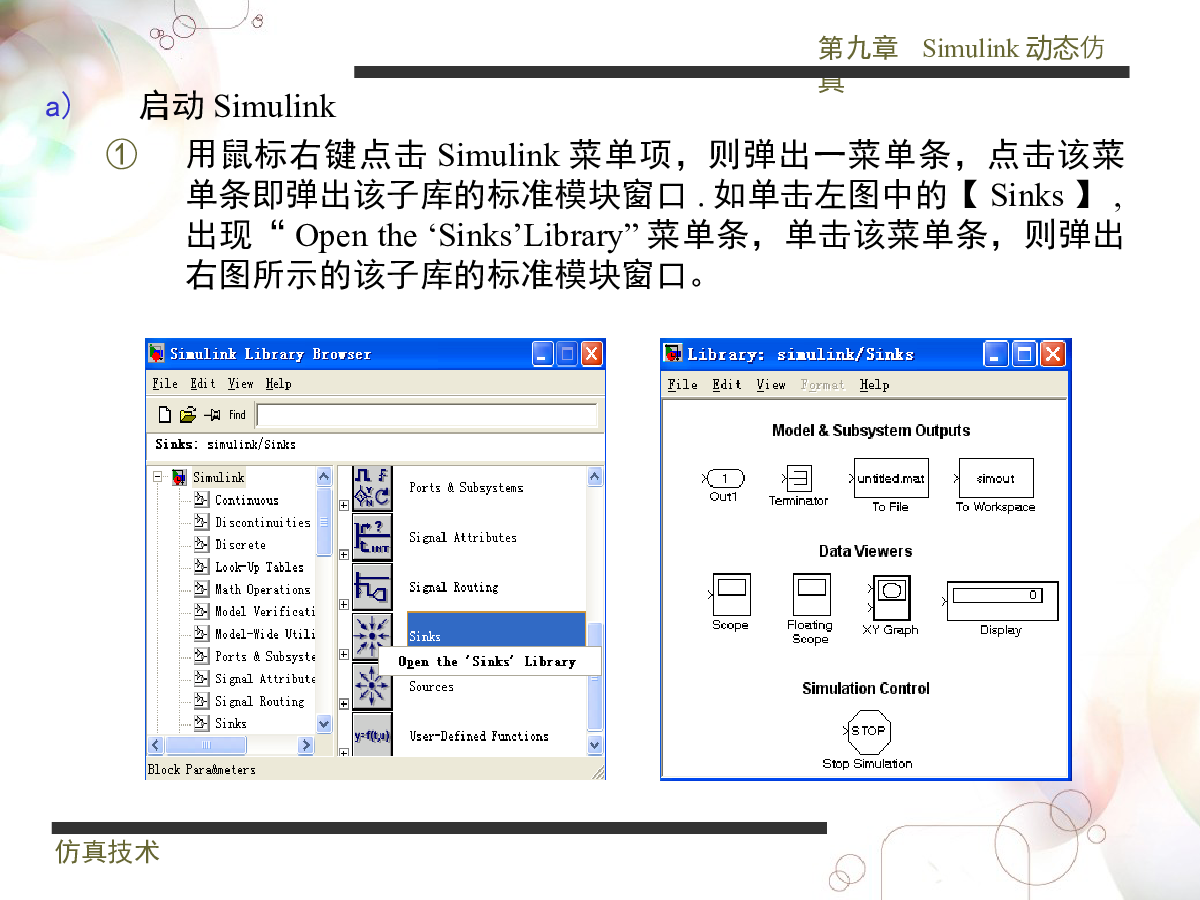The height and width of the screenshot is (900, 1200).
Task: Click the pin icon in Library Browser toolbar
Action: [x=212, y=415]
